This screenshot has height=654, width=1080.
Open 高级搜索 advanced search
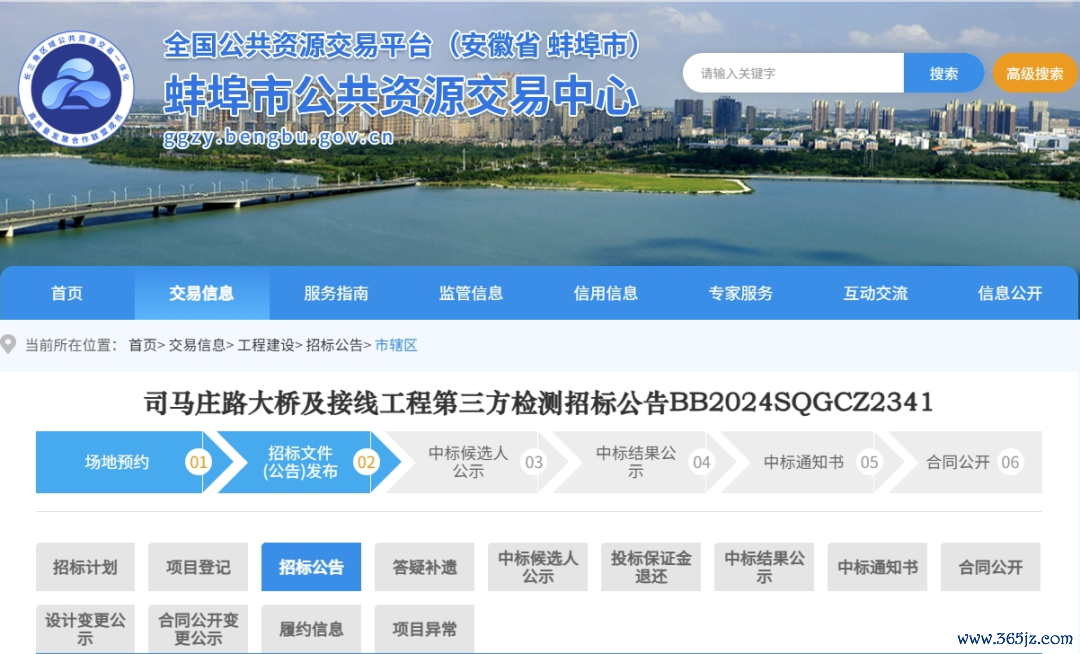(x=1035, y=73)
